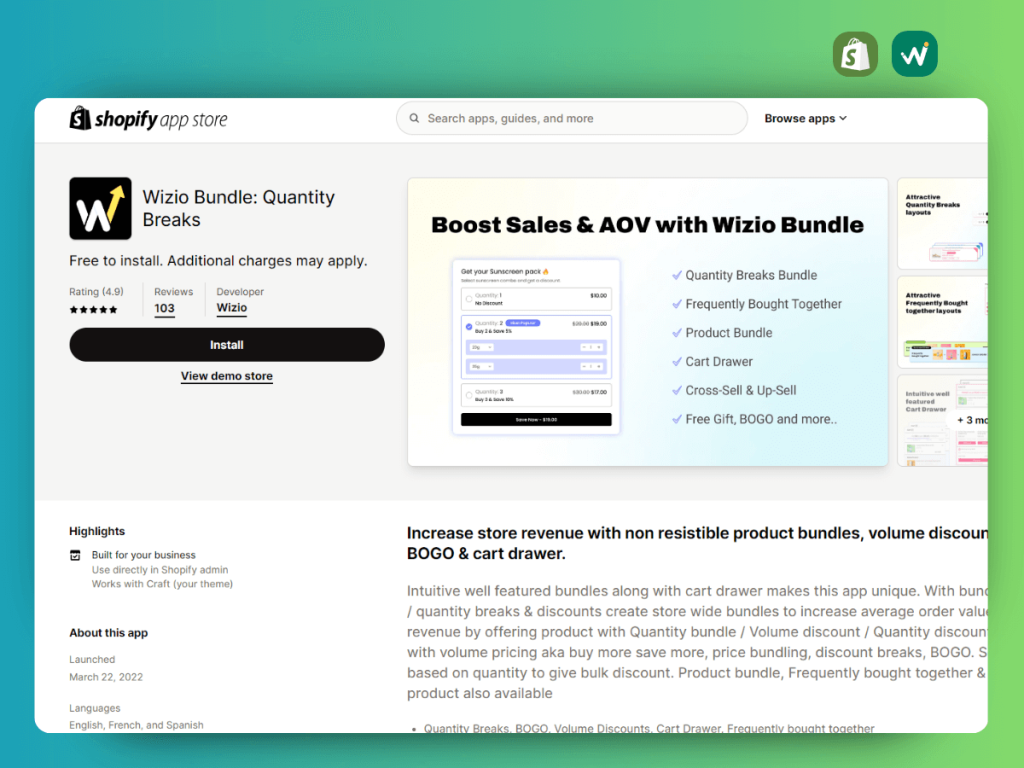Click the Product Bundle feature text
The image size is (1024, 768).
click(729, 332)
